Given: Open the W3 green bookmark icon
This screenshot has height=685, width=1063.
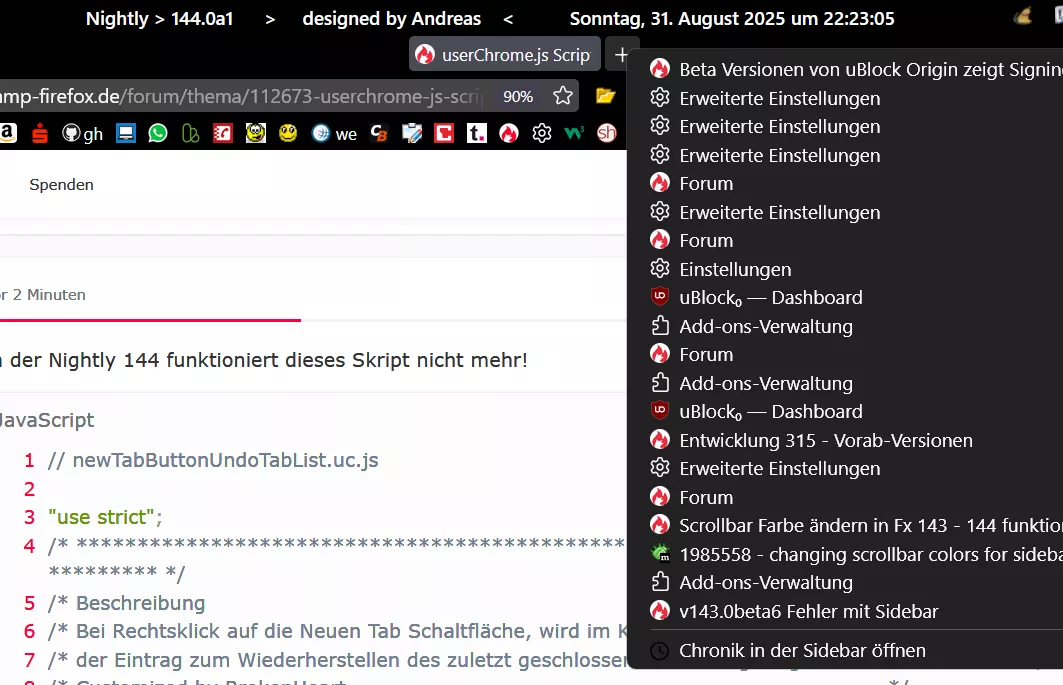Looking at the screenshot, I should (574, 133).
